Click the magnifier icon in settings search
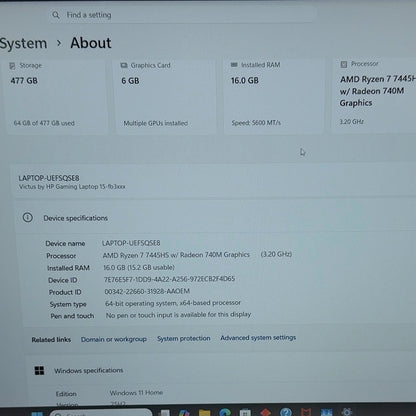Viewport: 416px width, 416px height. [x=56, y=15]
